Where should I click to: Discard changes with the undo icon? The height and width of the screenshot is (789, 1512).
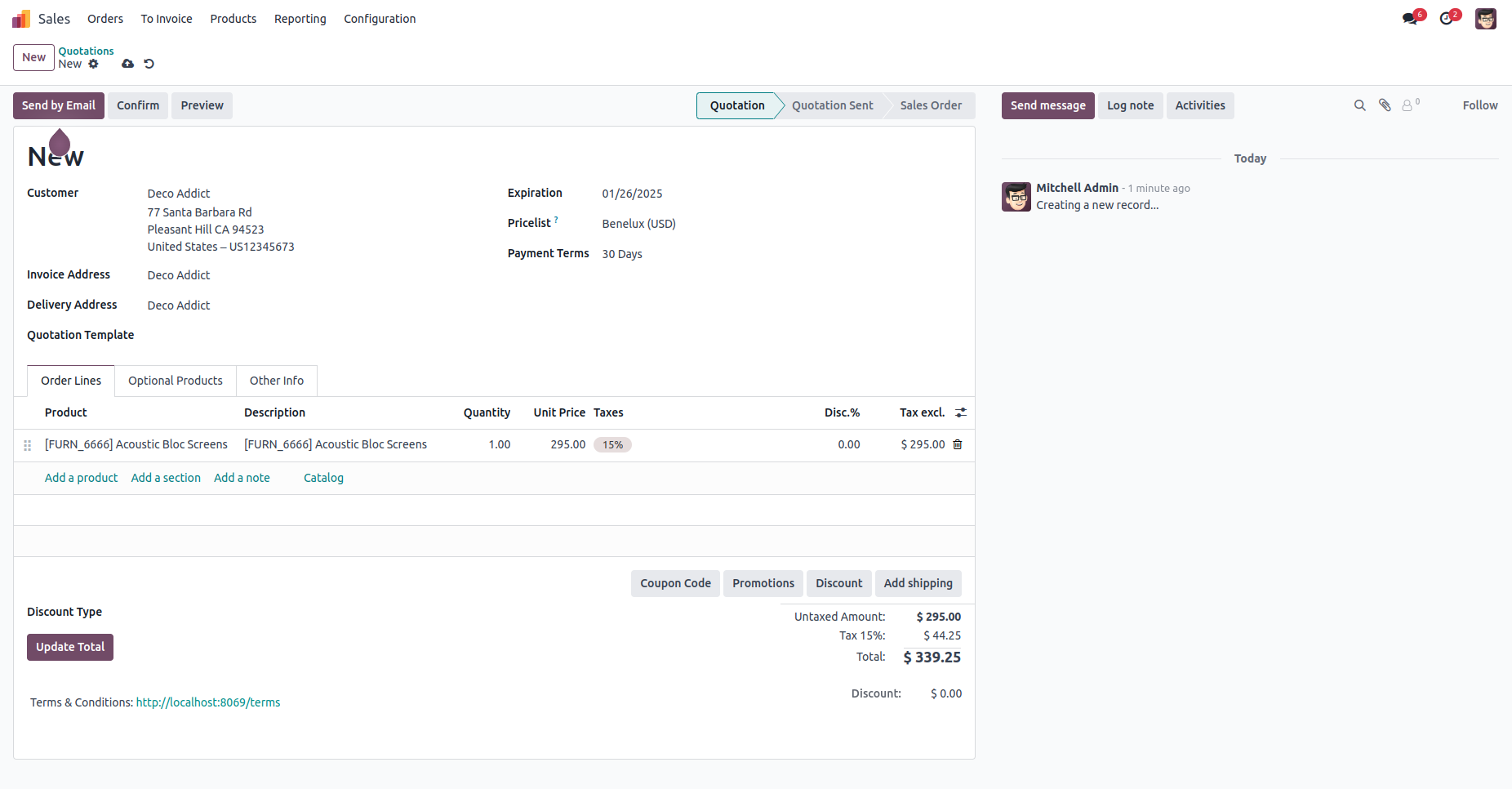(x=149, y=64)
